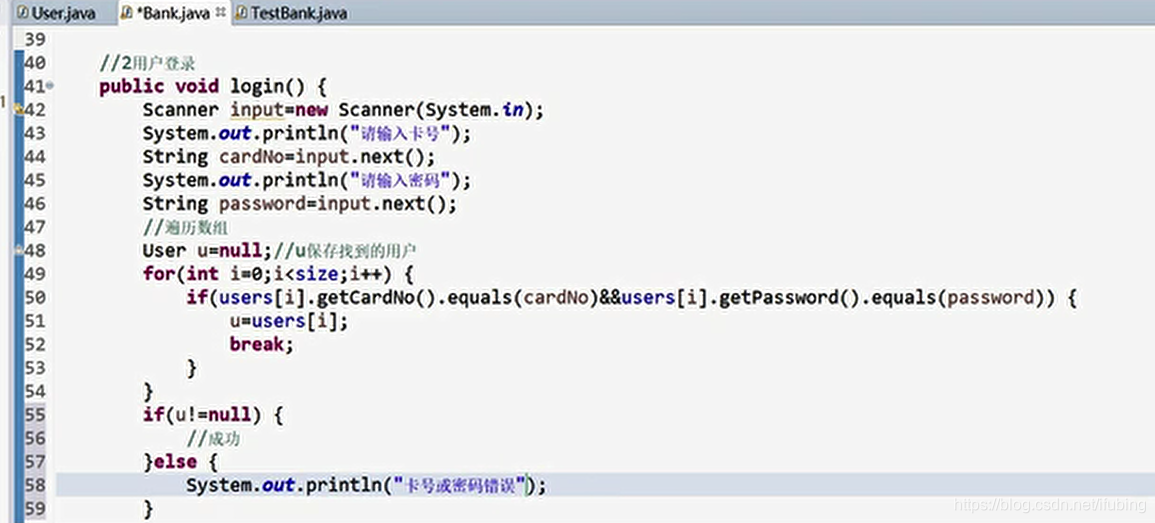Place cursor on 'login()' method name

click(267, 86)
